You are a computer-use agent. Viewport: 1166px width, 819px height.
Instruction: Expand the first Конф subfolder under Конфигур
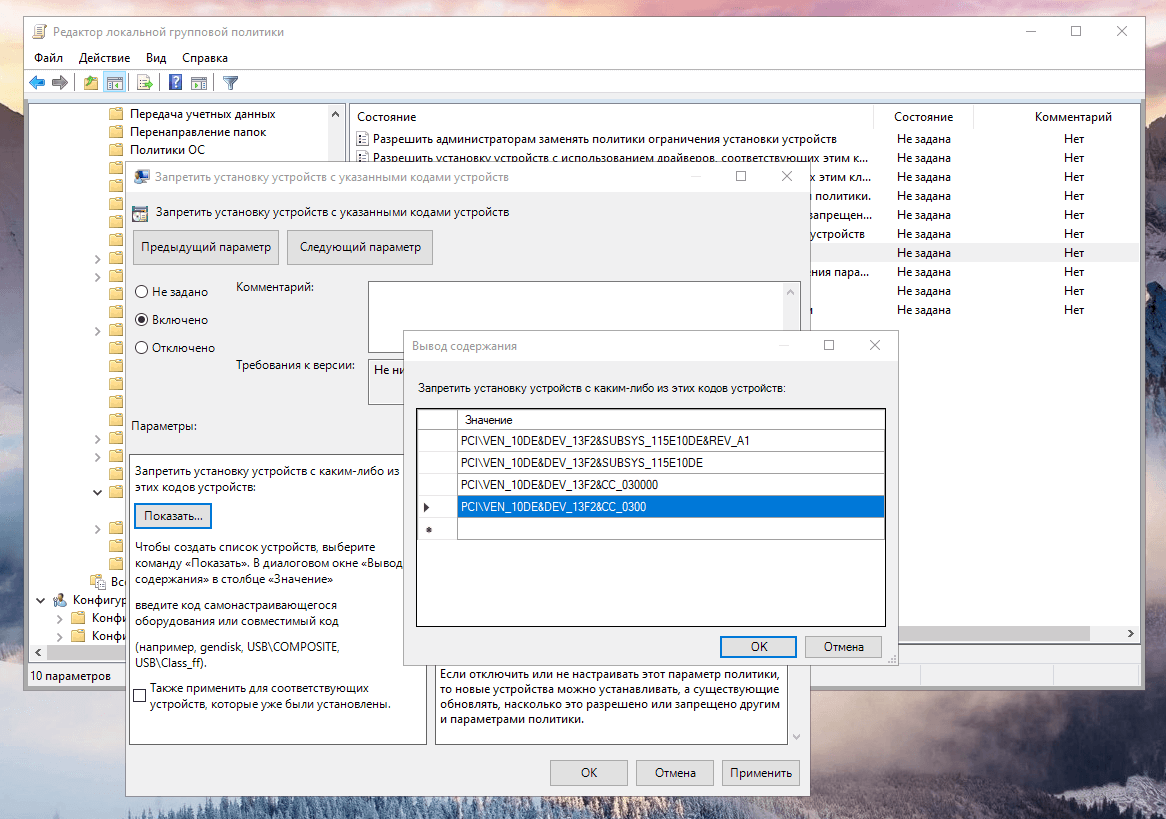pos(59,618)
